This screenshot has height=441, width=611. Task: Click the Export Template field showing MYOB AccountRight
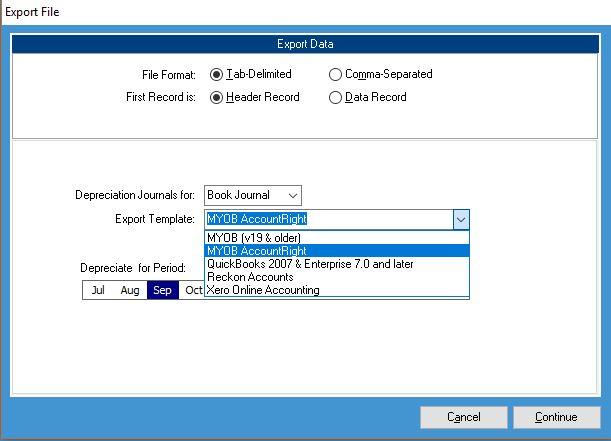coord(328,219)
